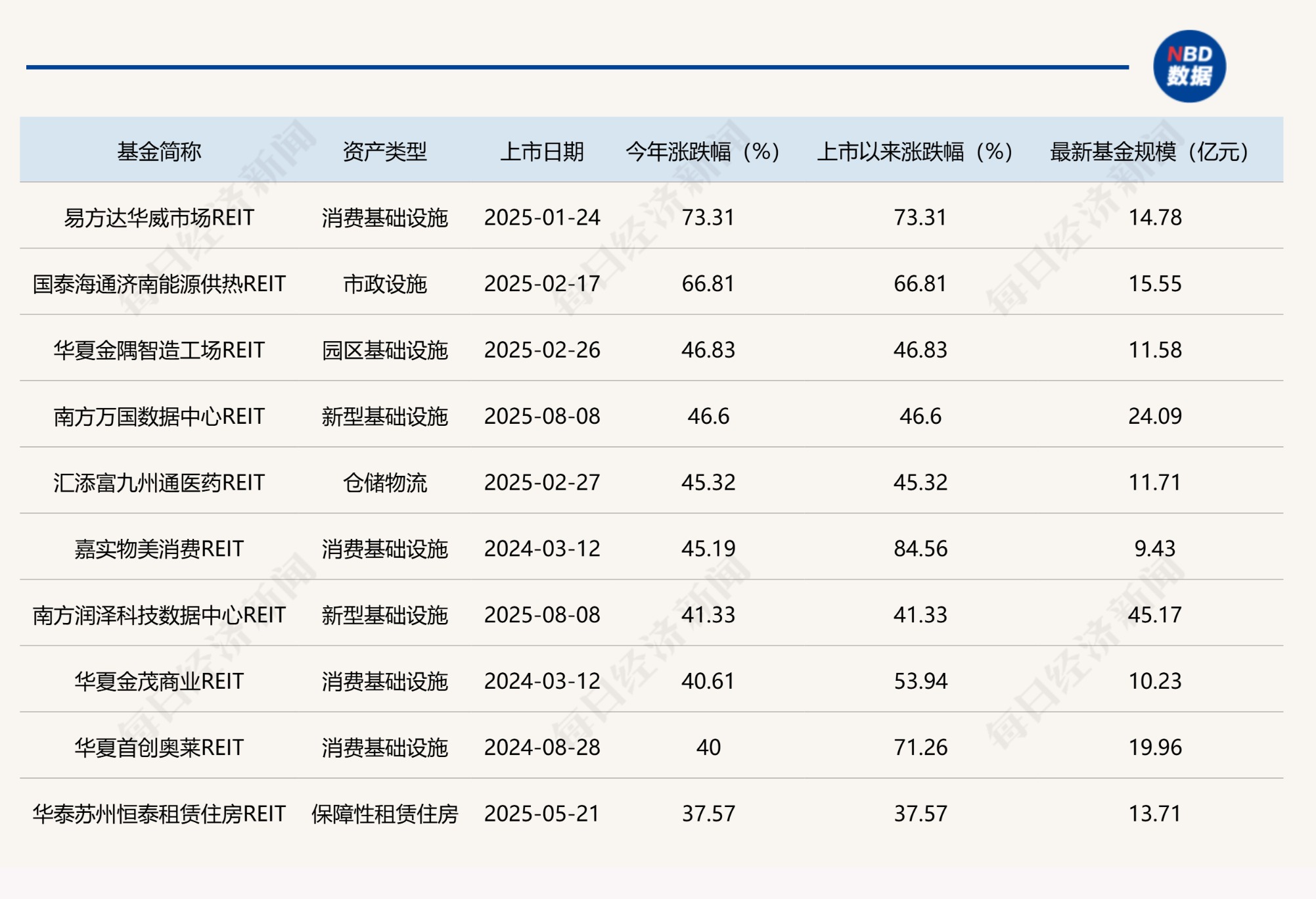Image resolution: width=1316 pixels, height=899 pixels.
Task: Click the 基金简称 column header
Action: (159, 152)
